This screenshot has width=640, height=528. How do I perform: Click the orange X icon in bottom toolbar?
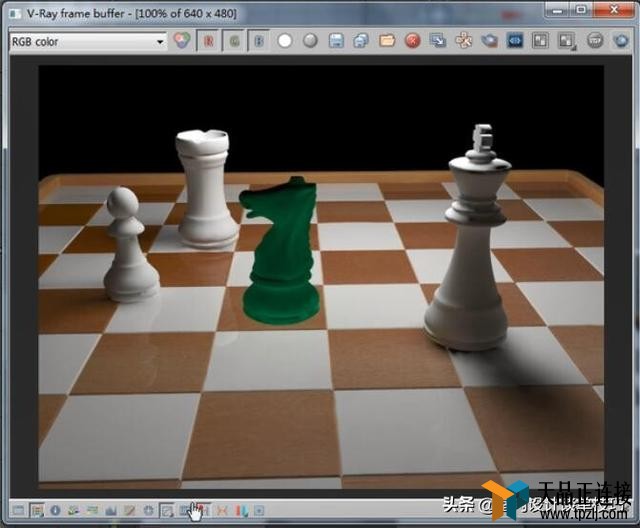coord(222,510)
